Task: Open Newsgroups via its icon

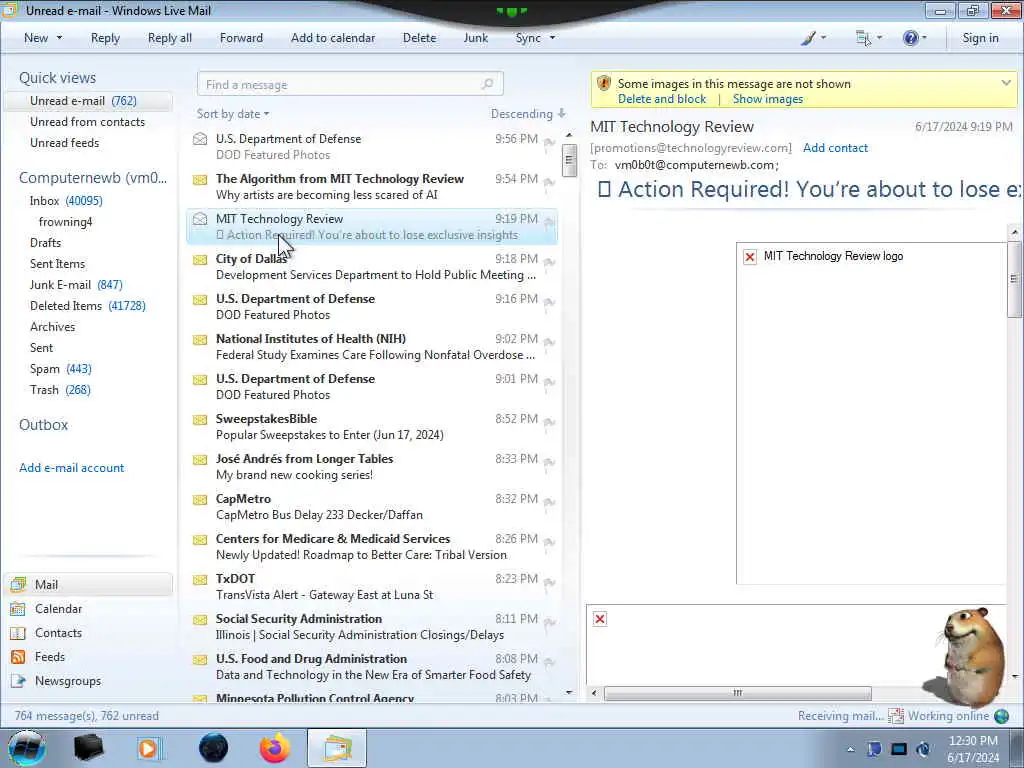Action: click(18, 681)
